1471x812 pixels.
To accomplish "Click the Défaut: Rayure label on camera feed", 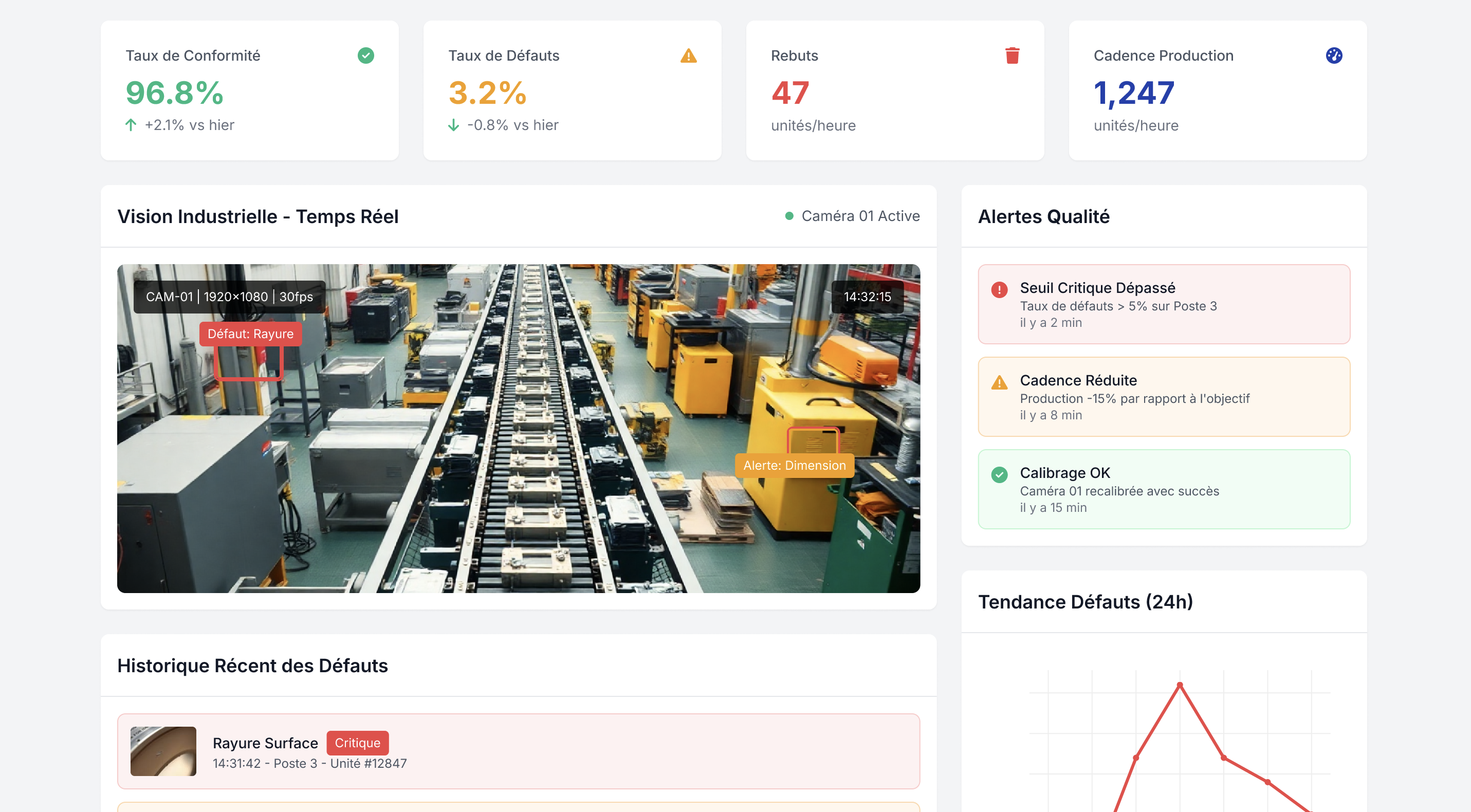I will [250, 334].
